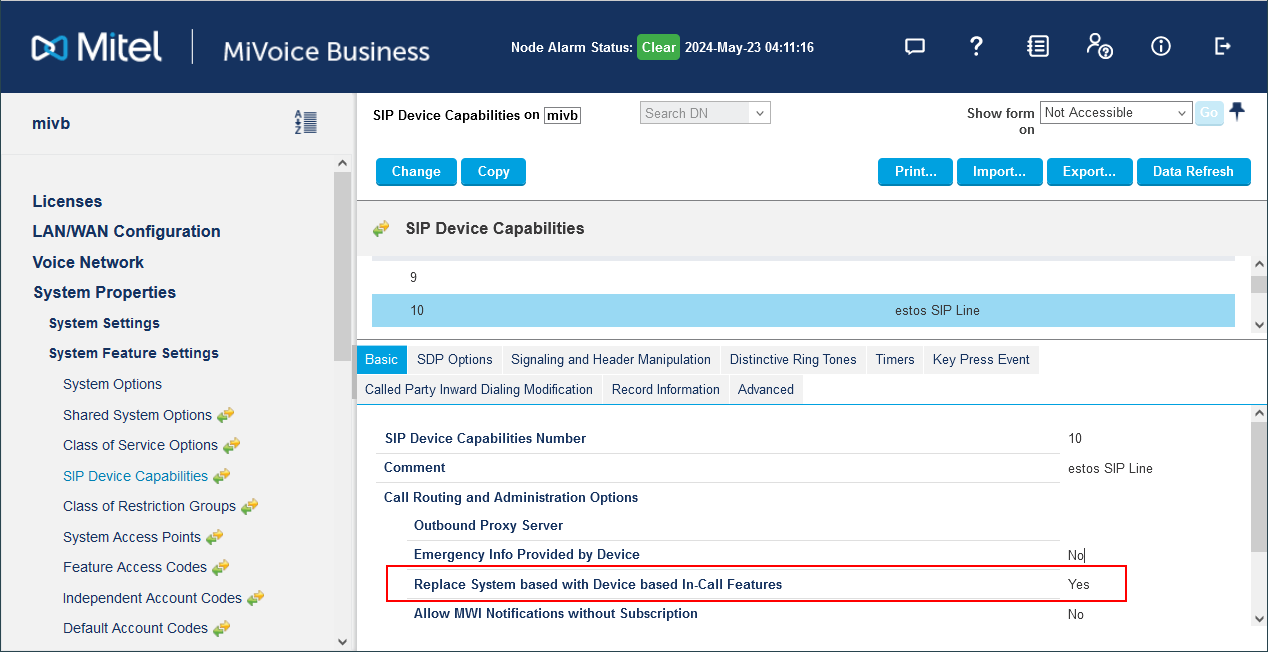Click the help question mark icon
Image resolution: width=1268 pixels, height=652 pixels.
coord(977,46)
